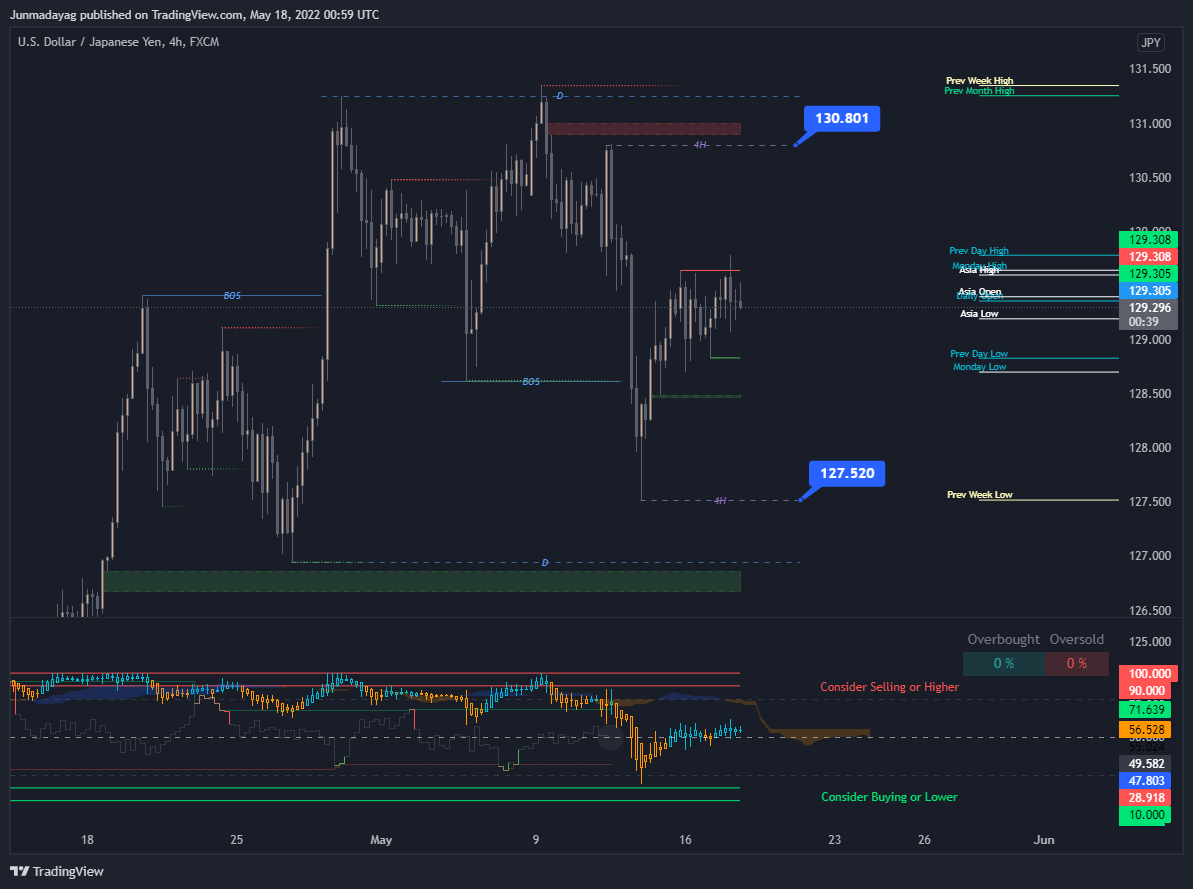The height and width of the screenshot is (889, 1193).
Task: Click the 100.000 indicator value tag
Action: click(1149, 674)
